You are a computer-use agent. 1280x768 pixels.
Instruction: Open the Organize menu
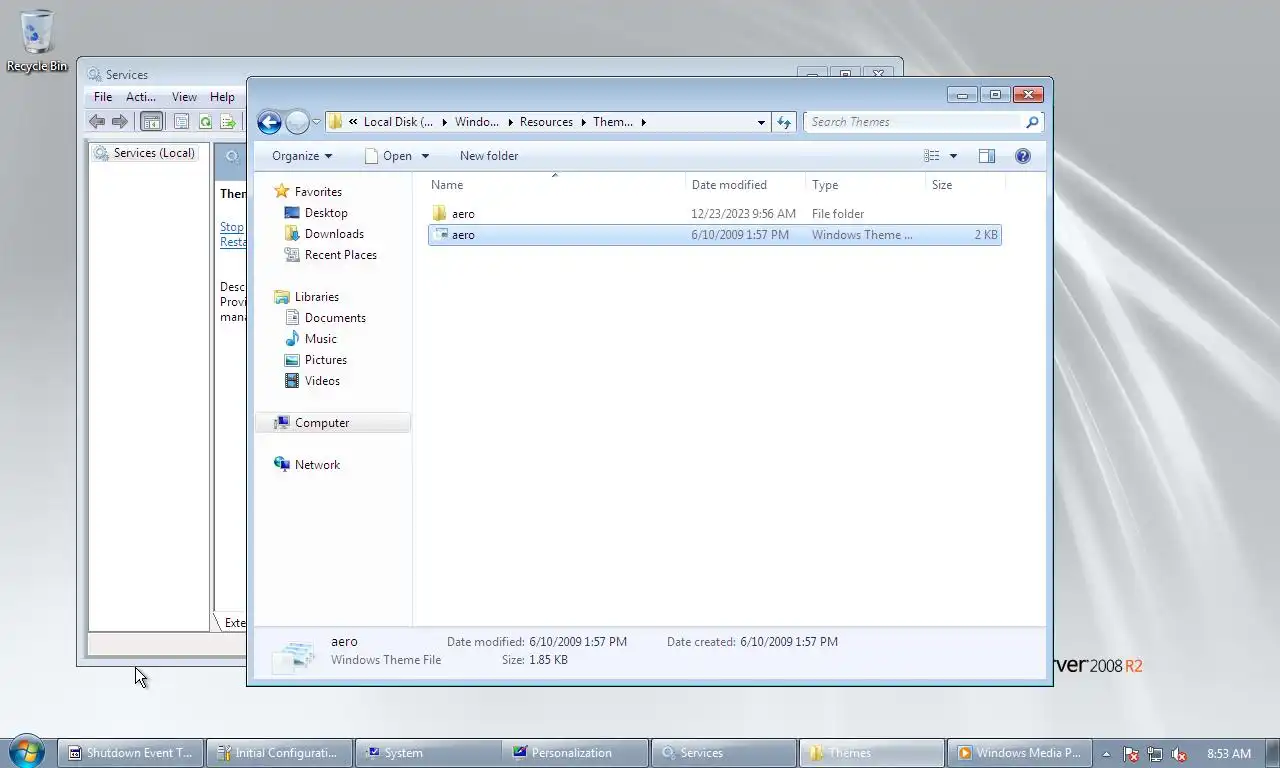(x=301, y=156)
